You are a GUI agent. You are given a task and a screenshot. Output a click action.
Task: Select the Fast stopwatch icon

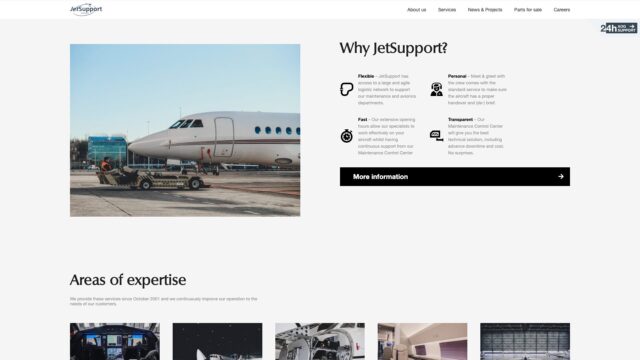point(347,136)
